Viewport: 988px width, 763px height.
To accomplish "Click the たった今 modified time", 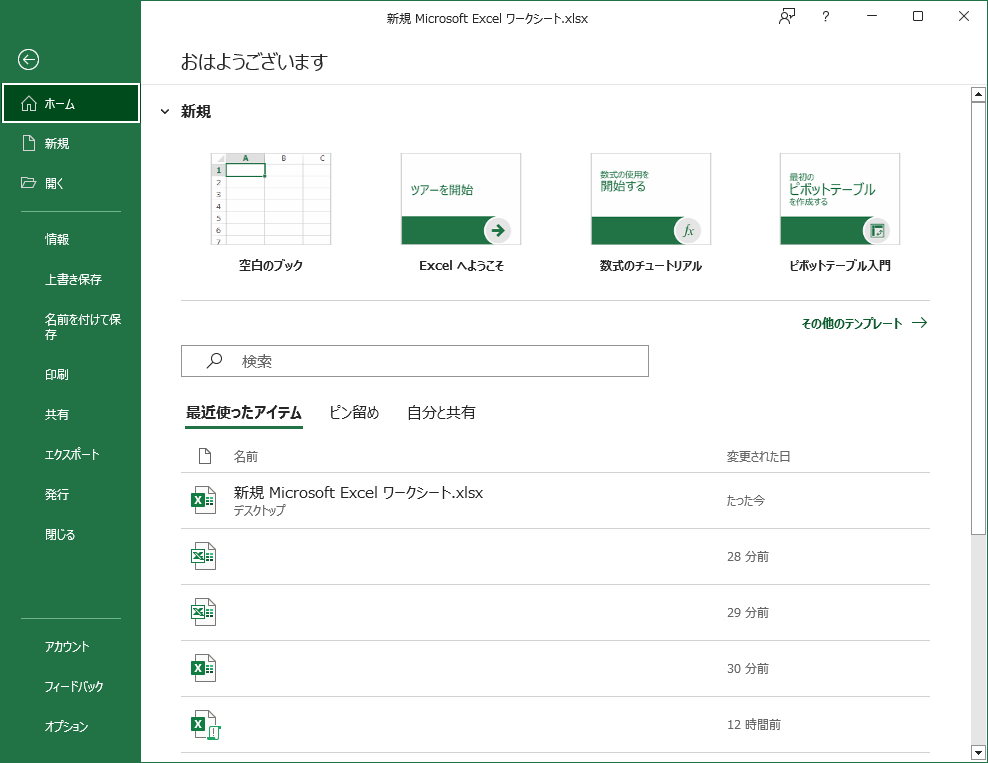I will pyautogui.click(x=745, y=500).
